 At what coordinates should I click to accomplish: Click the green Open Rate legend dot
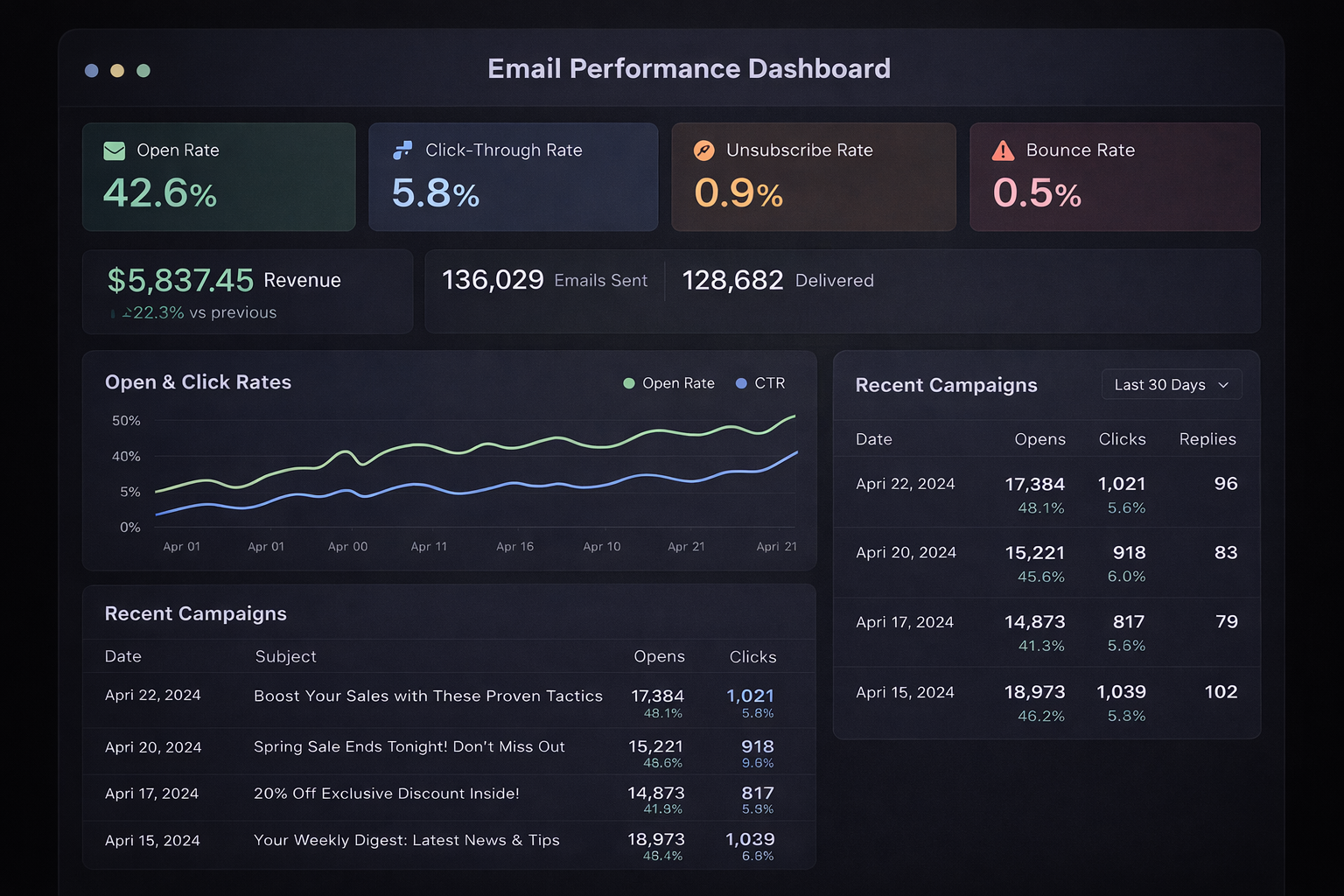(627, 383)
